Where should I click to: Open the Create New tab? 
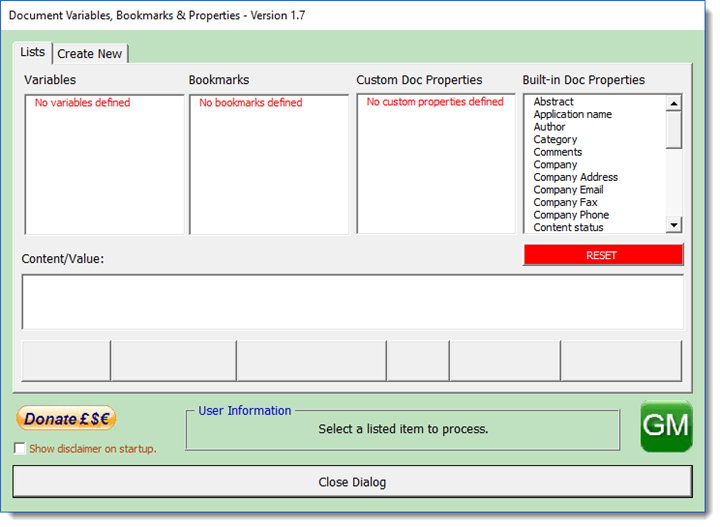(x=90, y=54)
